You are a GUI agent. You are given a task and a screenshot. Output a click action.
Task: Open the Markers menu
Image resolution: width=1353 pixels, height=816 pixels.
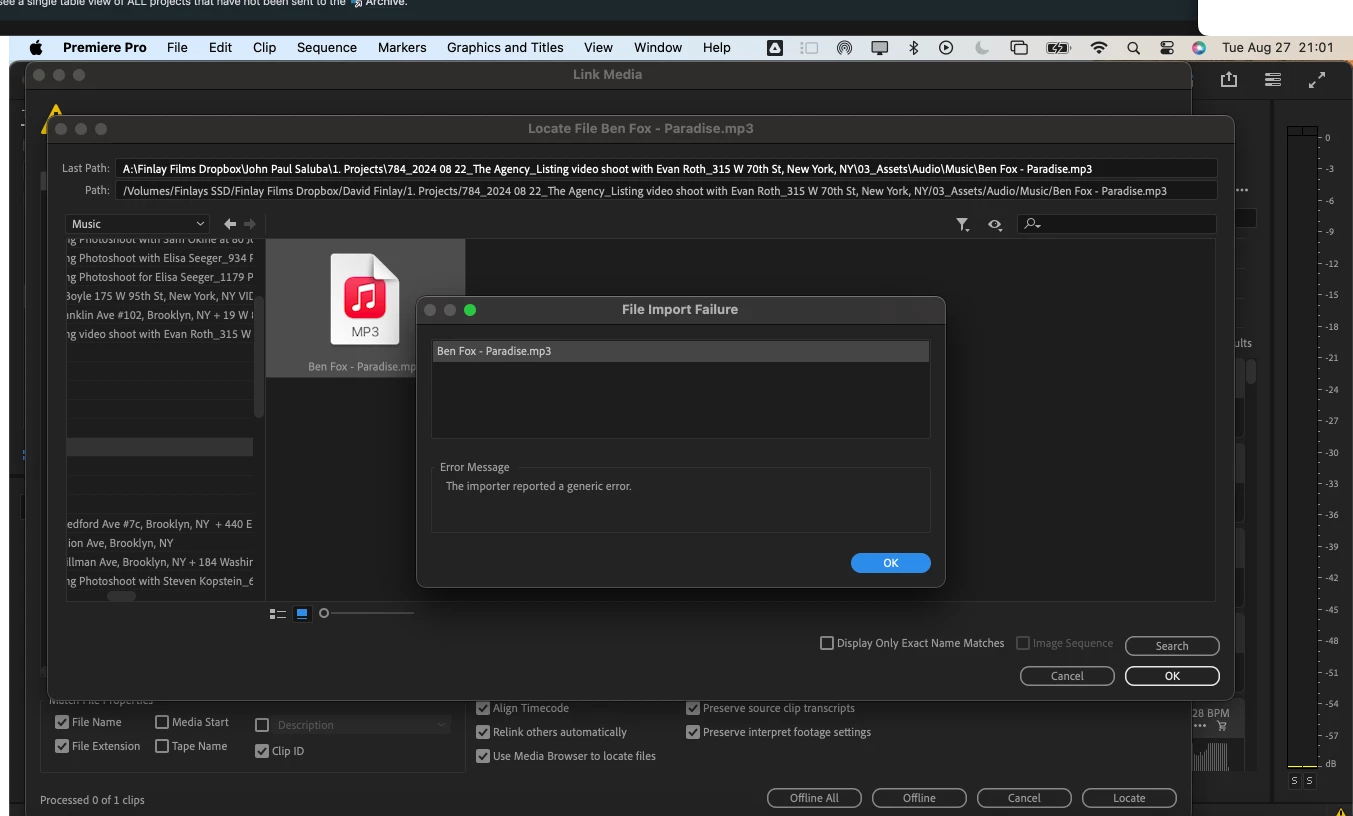coord(402,47)
